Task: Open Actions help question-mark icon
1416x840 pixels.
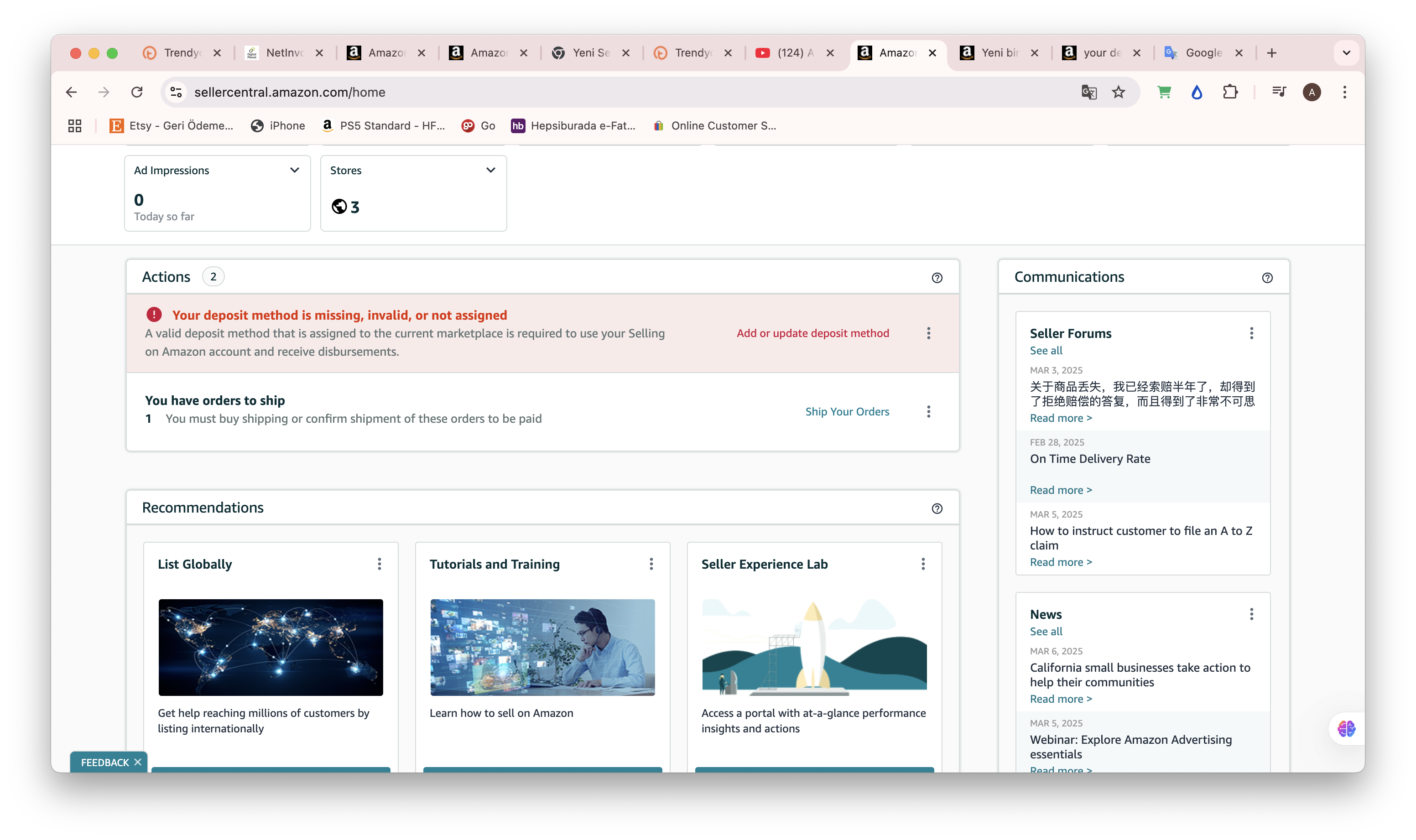Action: (937, 278)
